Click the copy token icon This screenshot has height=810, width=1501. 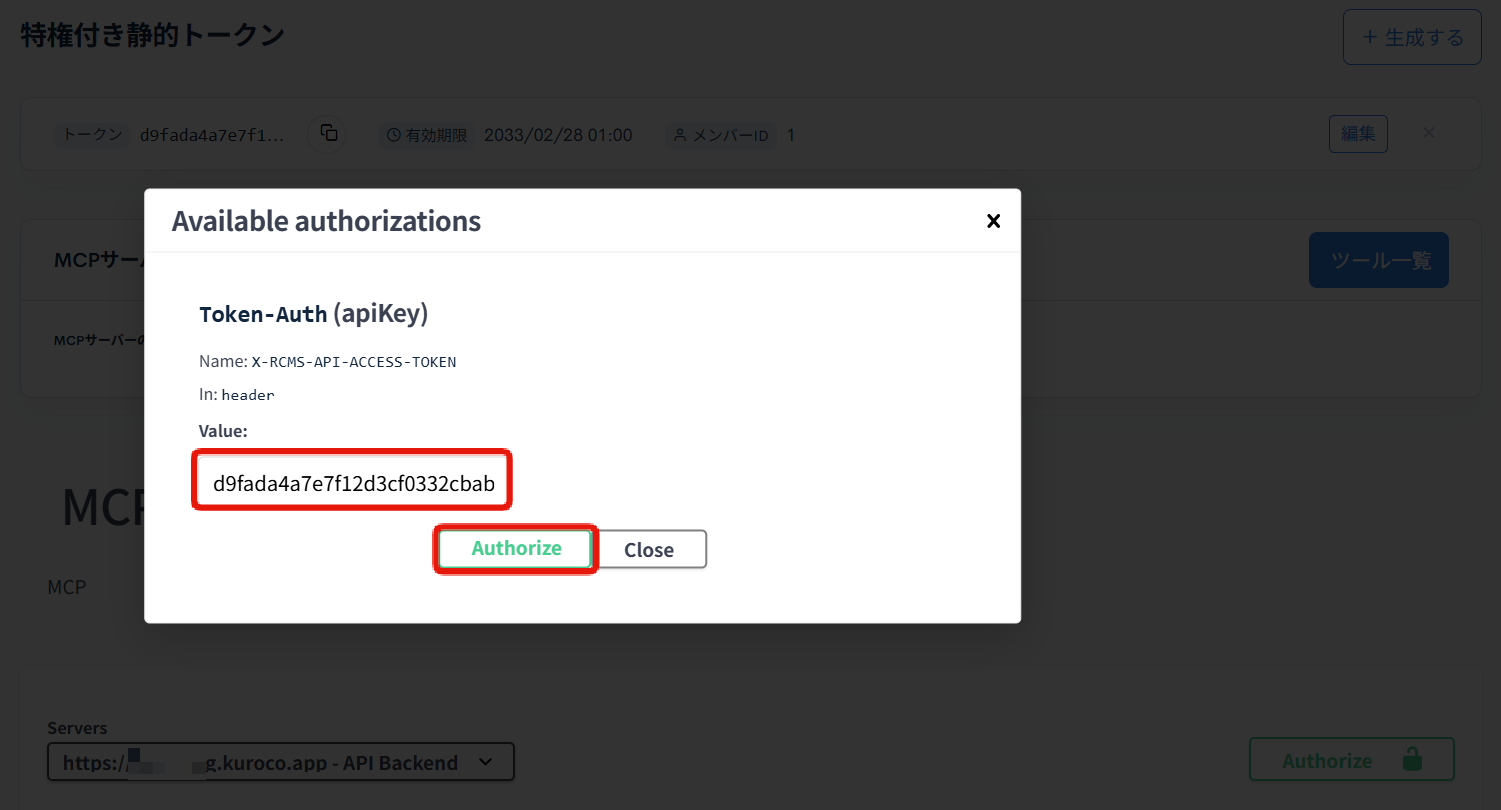tap(327, 133)
